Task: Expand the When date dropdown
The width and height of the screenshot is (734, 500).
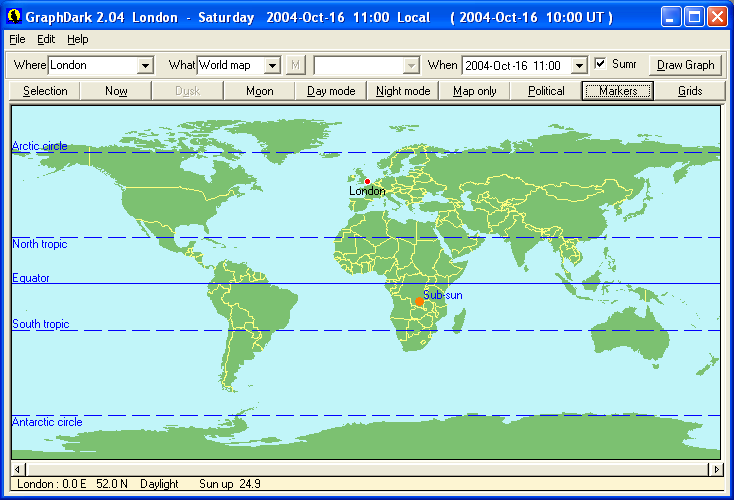Action: [578, 65]
